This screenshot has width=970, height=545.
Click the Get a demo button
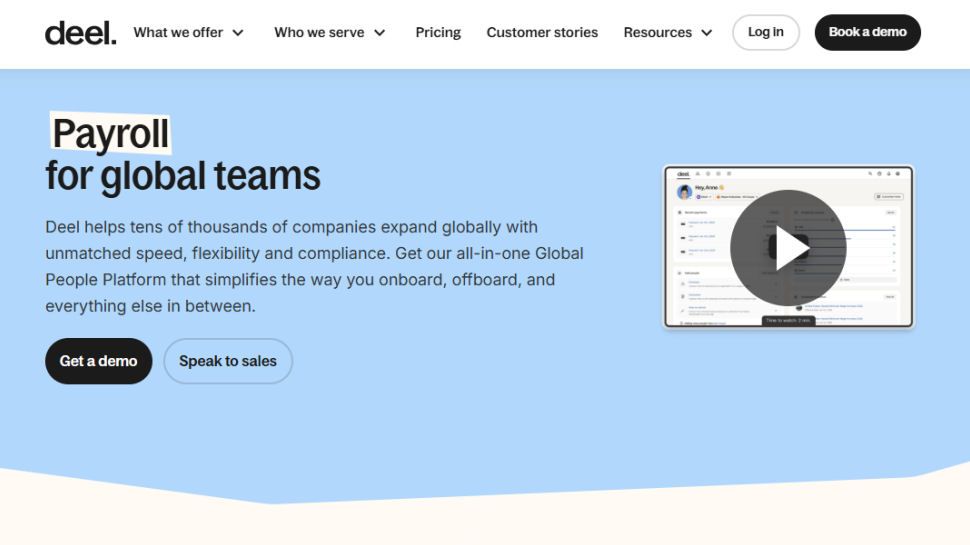coord(98,361)
